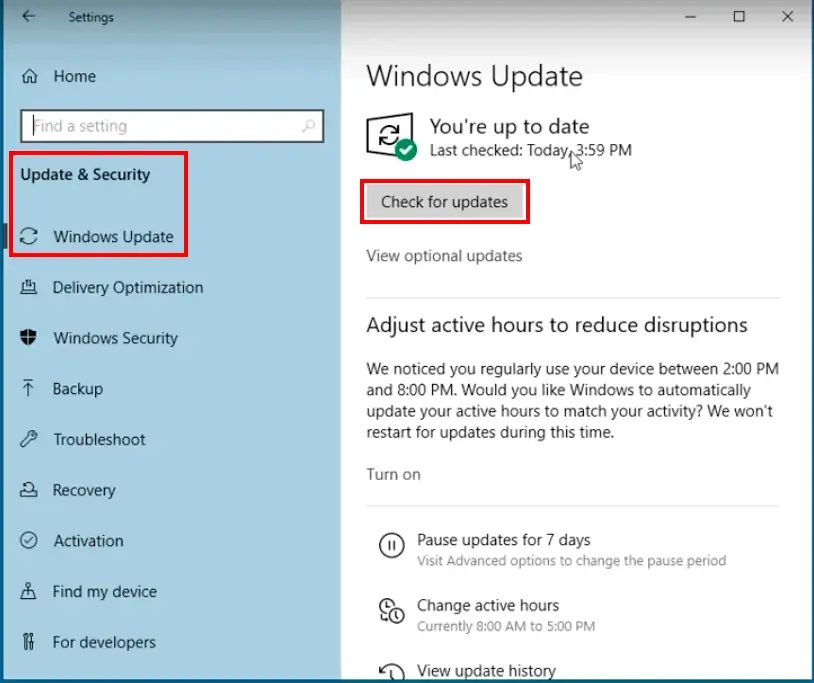The image size is (814, 683).
Task: Click the Recovery icon
Action: point(29,489)
